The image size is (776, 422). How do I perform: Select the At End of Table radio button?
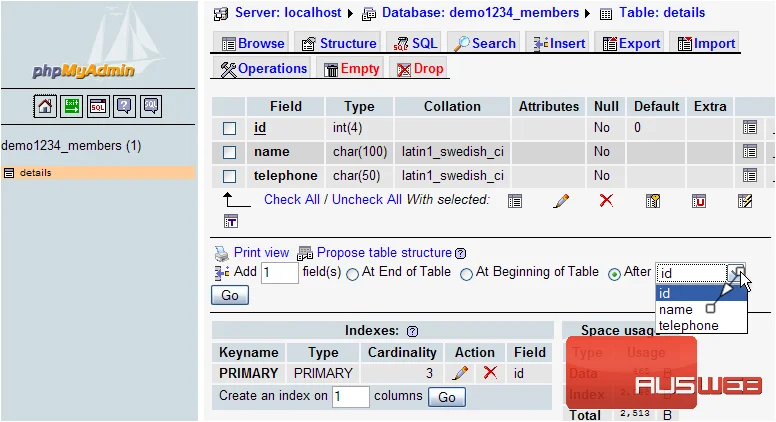point(352,274)
